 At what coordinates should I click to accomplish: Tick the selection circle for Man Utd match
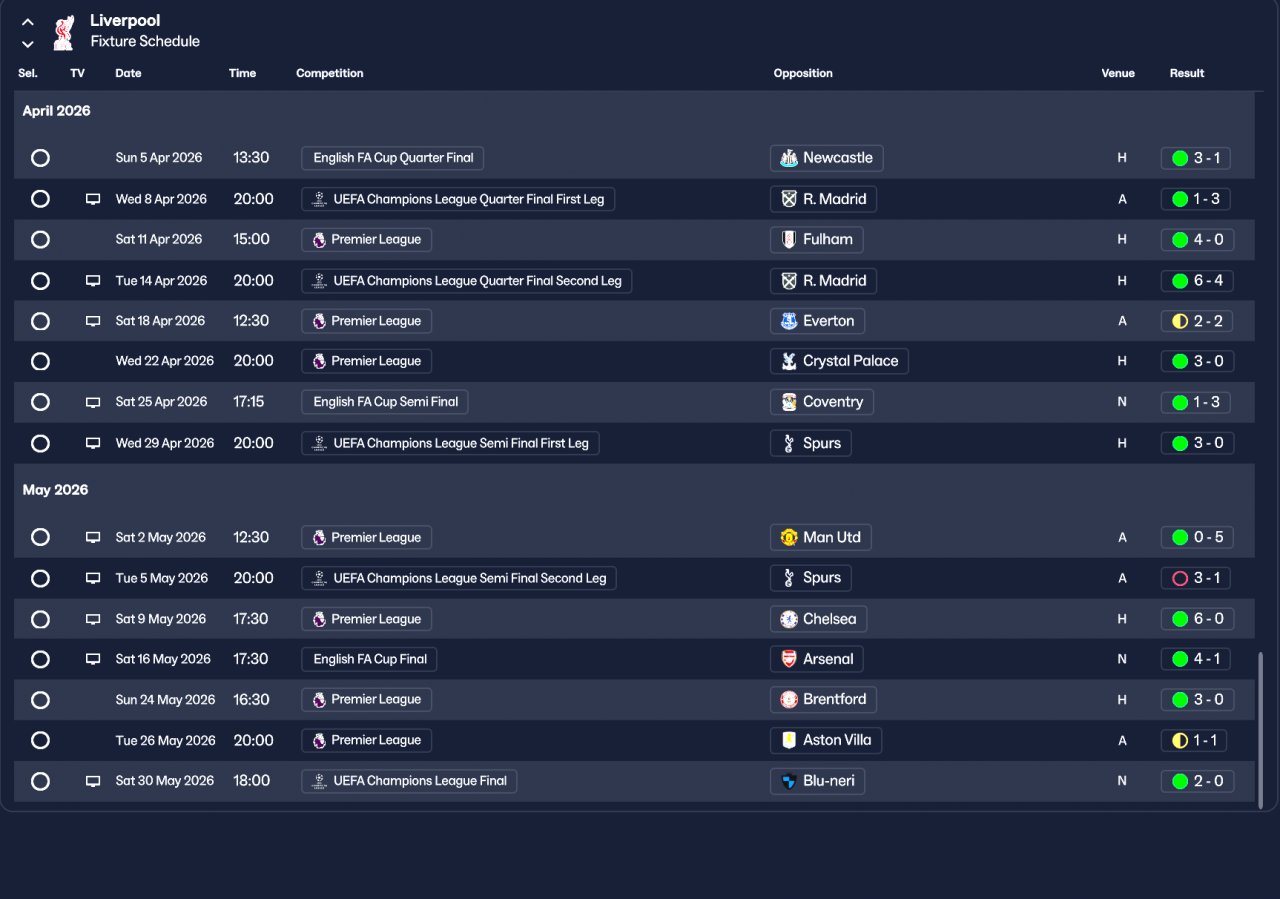(40, 537)
